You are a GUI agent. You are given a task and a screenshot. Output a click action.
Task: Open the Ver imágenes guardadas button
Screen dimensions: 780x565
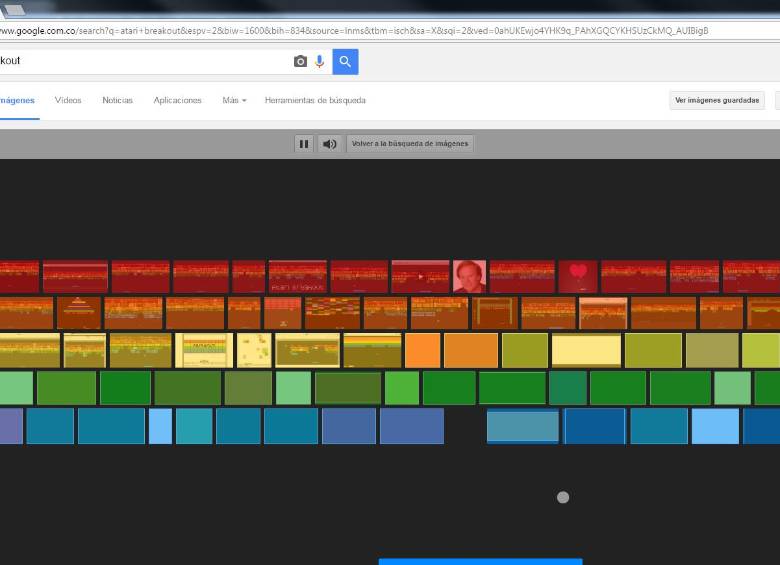[x=717, y=100]
